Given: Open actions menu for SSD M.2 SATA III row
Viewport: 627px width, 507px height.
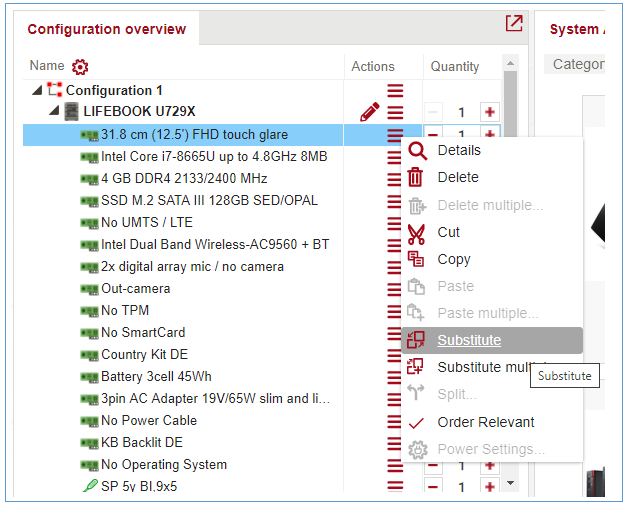Looking at the screenshot, I should [394, 201].
